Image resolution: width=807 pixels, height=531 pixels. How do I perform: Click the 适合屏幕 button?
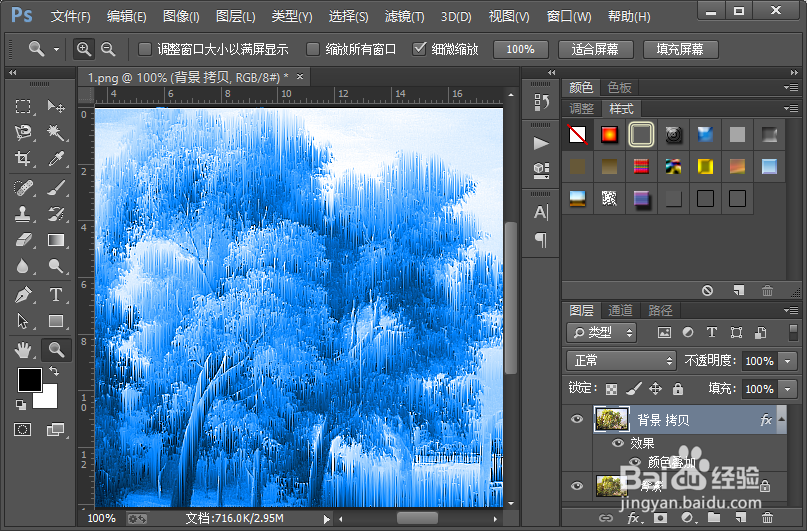pyautogui.click(x=595, y=49)
